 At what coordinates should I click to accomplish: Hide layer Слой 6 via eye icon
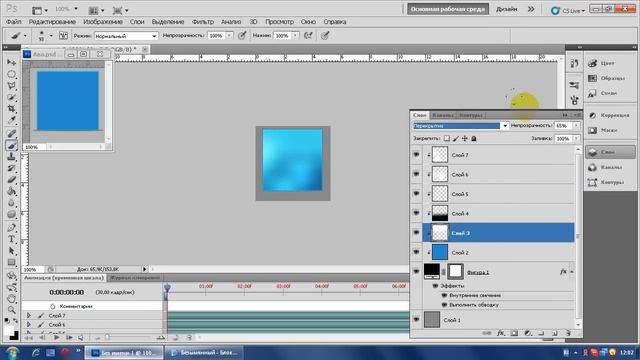416,174
